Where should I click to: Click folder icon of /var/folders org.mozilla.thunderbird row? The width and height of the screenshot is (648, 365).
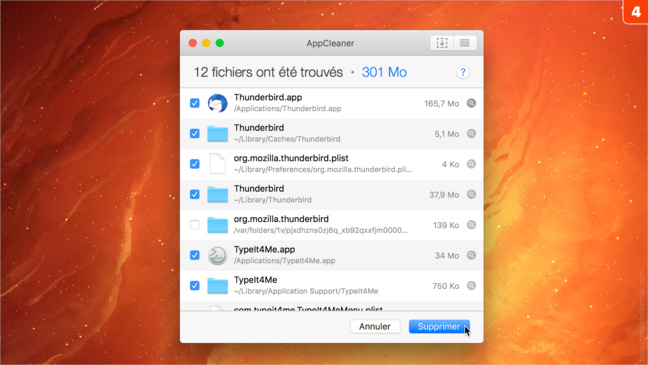click(217, 225)
